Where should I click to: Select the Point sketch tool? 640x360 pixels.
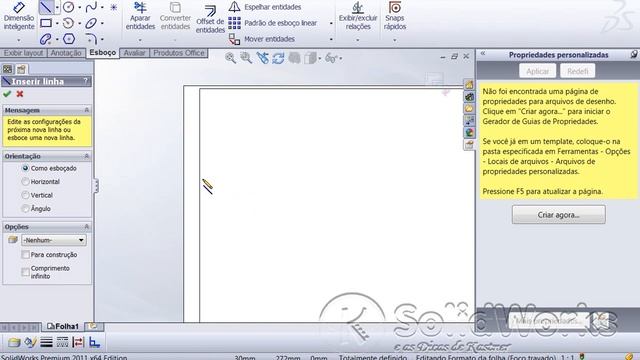click(113, 7)
